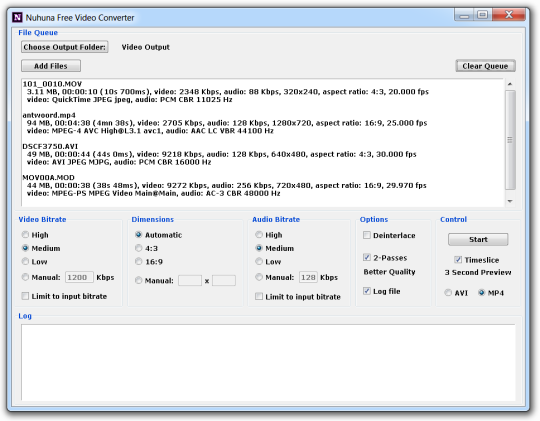Click the scroll down arrow in file queue
Image resolution: width=540 pixels, height=421 pixels.
[510, 201]
